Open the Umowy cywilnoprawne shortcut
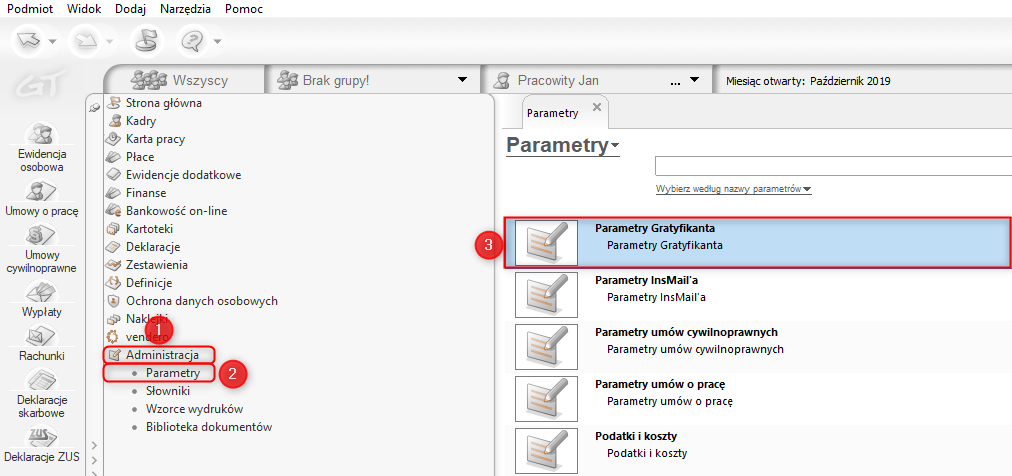This screenshot has width=1012, height=476. click(x=41, y=250)
